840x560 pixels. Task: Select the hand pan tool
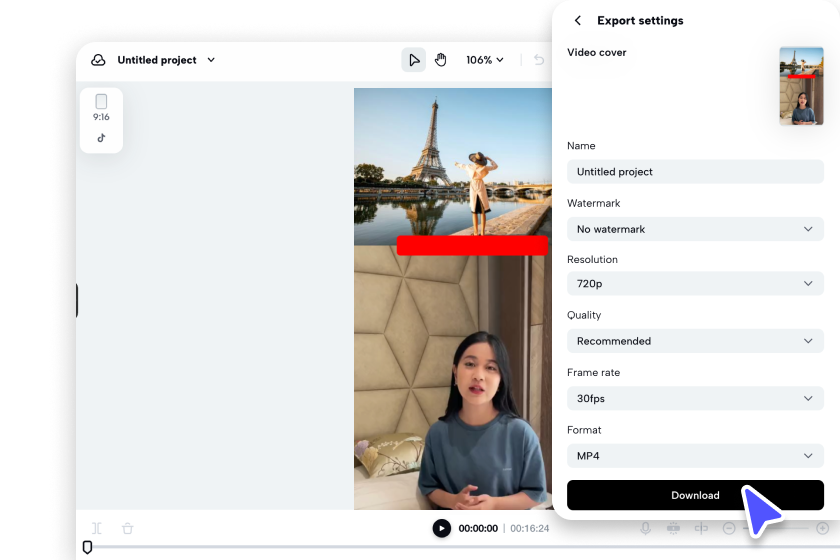[x=440, y=60]
